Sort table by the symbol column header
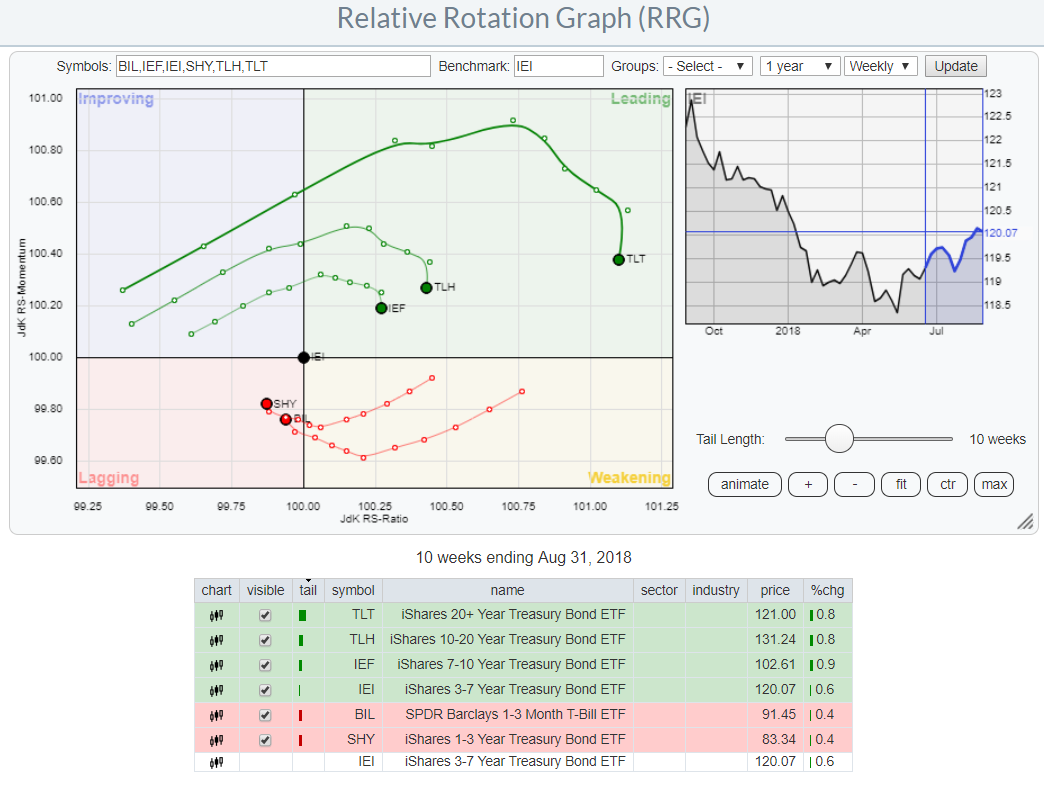1044x786 pixels. (x=353, y=590)
